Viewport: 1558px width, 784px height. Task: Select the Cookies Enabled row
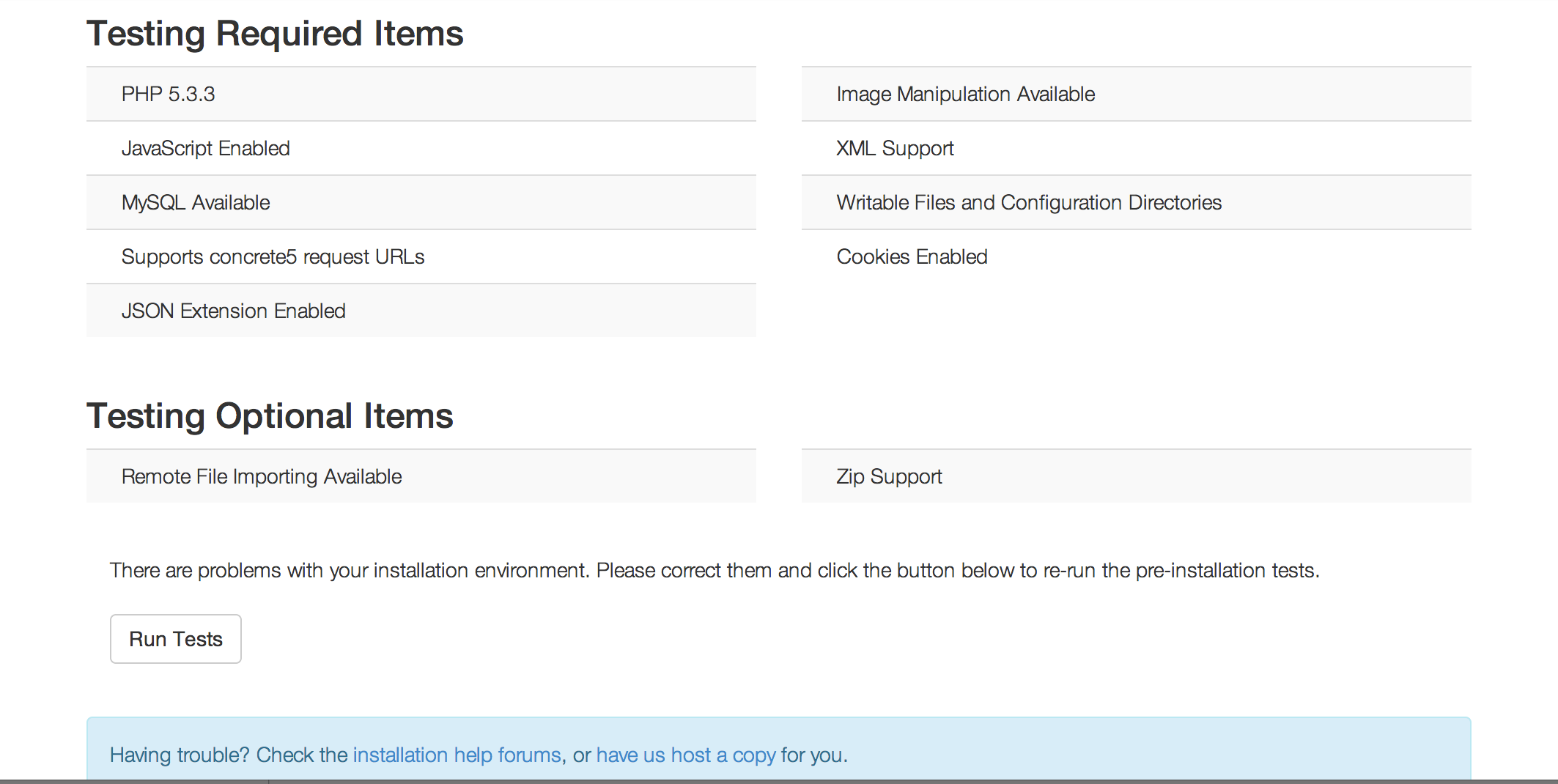pos(1137,256)
